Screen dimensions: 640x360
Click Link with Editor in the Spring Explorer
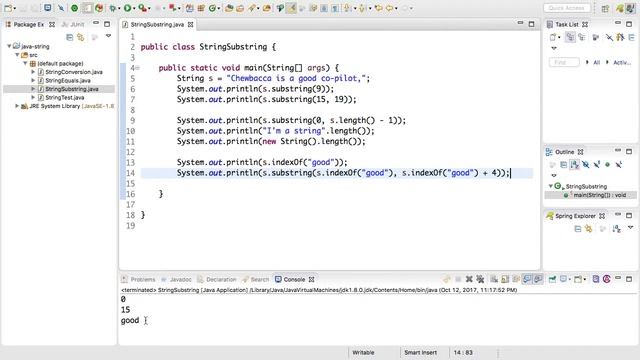[x=589, y=229]
